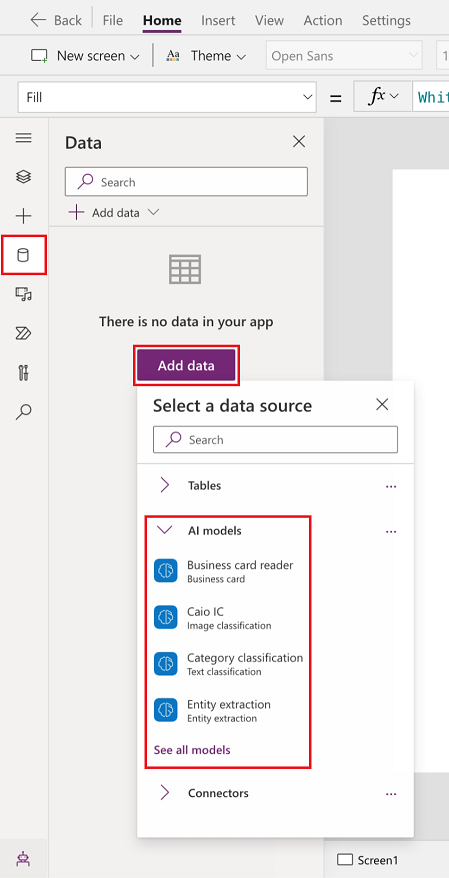Click the data source Search field
Image resolution: width=449 pixels, height=878 pixels.
point(275,440)
